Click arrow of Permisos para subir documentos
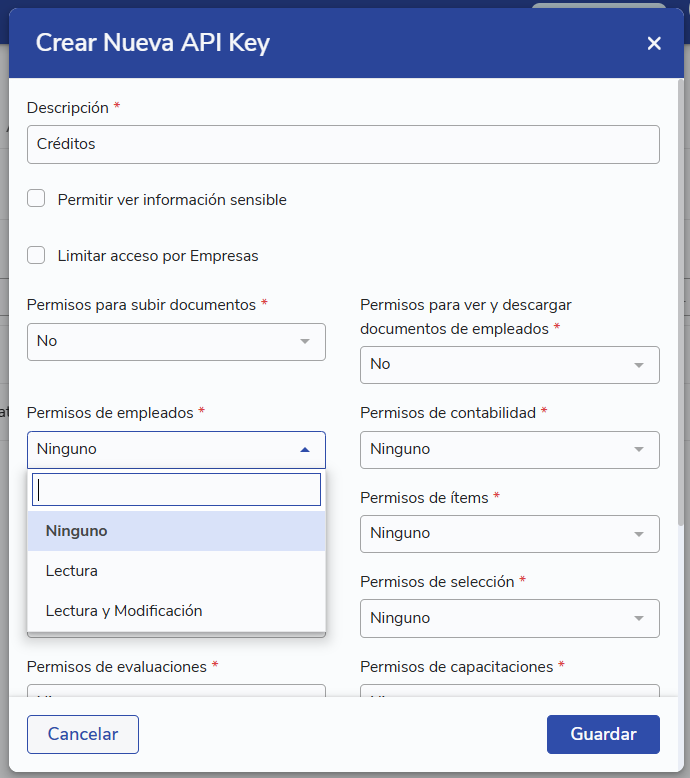690x778 pixels. [x=305, y=341]
